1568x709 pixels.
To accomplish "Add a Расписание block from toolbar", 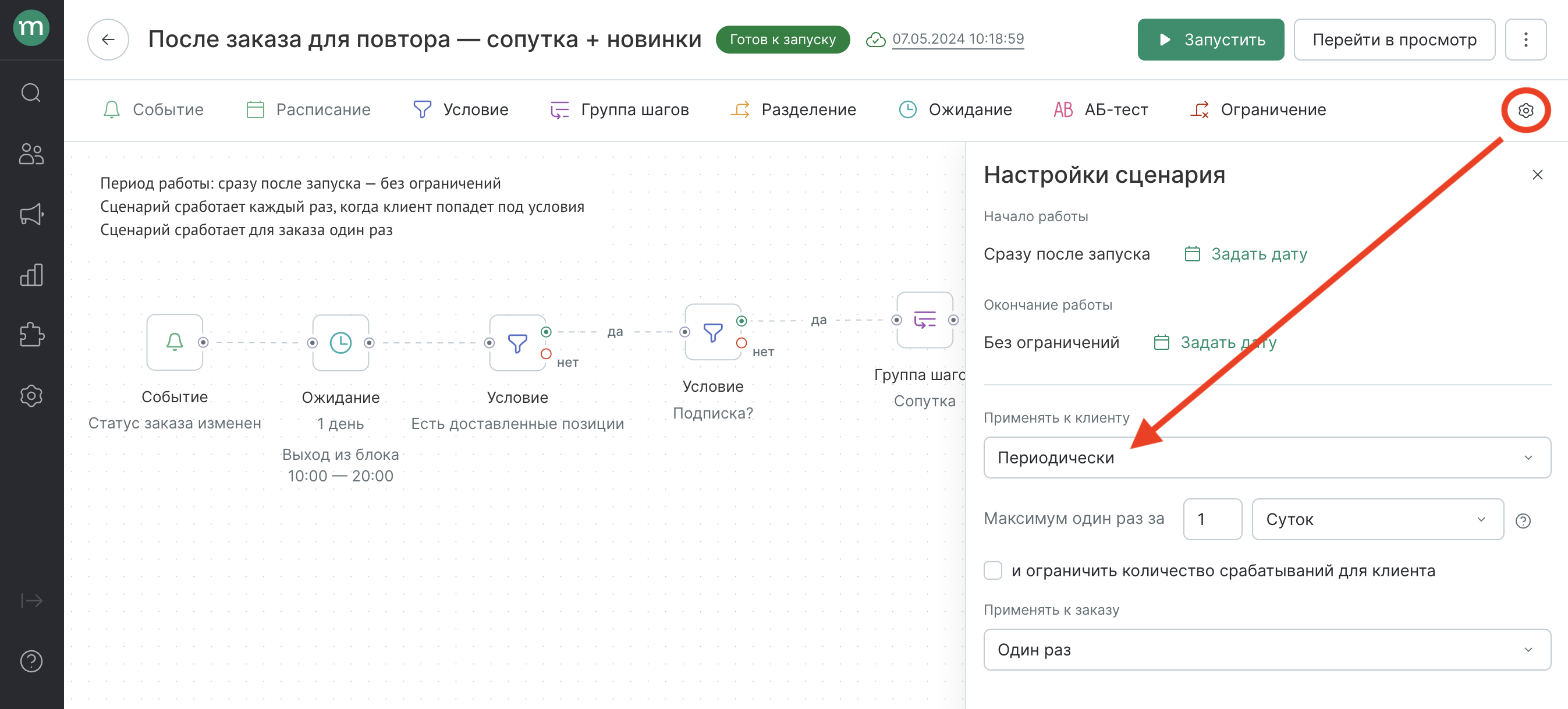I will (x=308, y=110).
